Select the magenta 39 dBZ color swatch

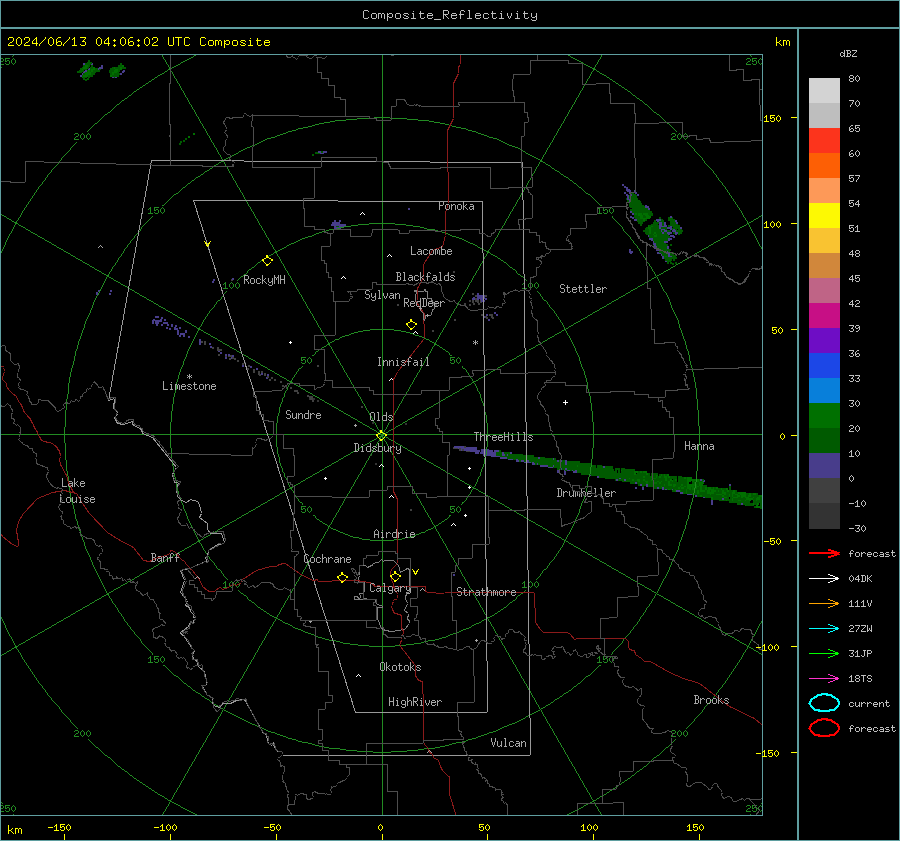pyautogui.click(x=824, y=315)
